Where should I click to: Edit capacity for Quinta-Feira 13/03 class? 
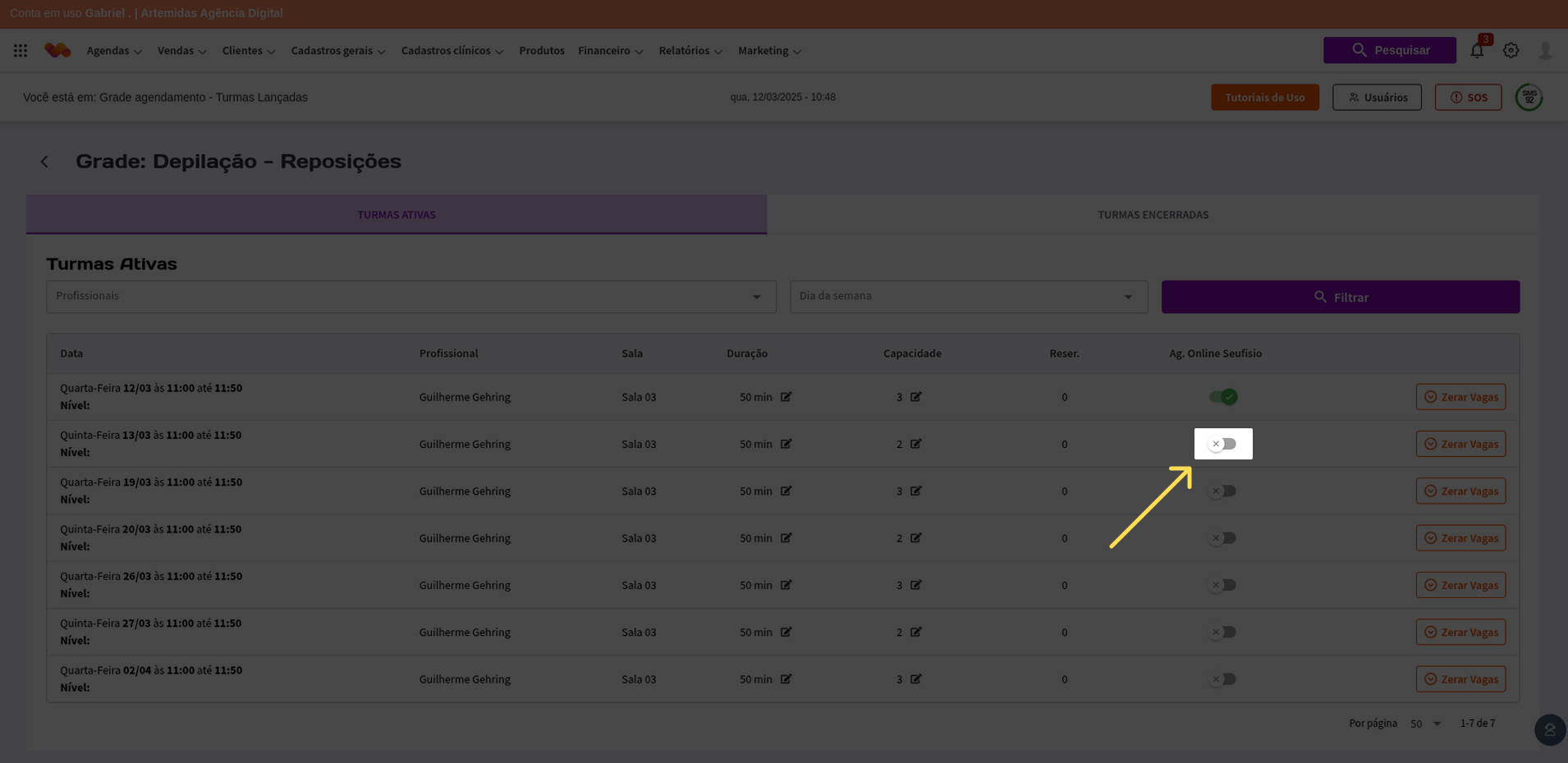915,444
